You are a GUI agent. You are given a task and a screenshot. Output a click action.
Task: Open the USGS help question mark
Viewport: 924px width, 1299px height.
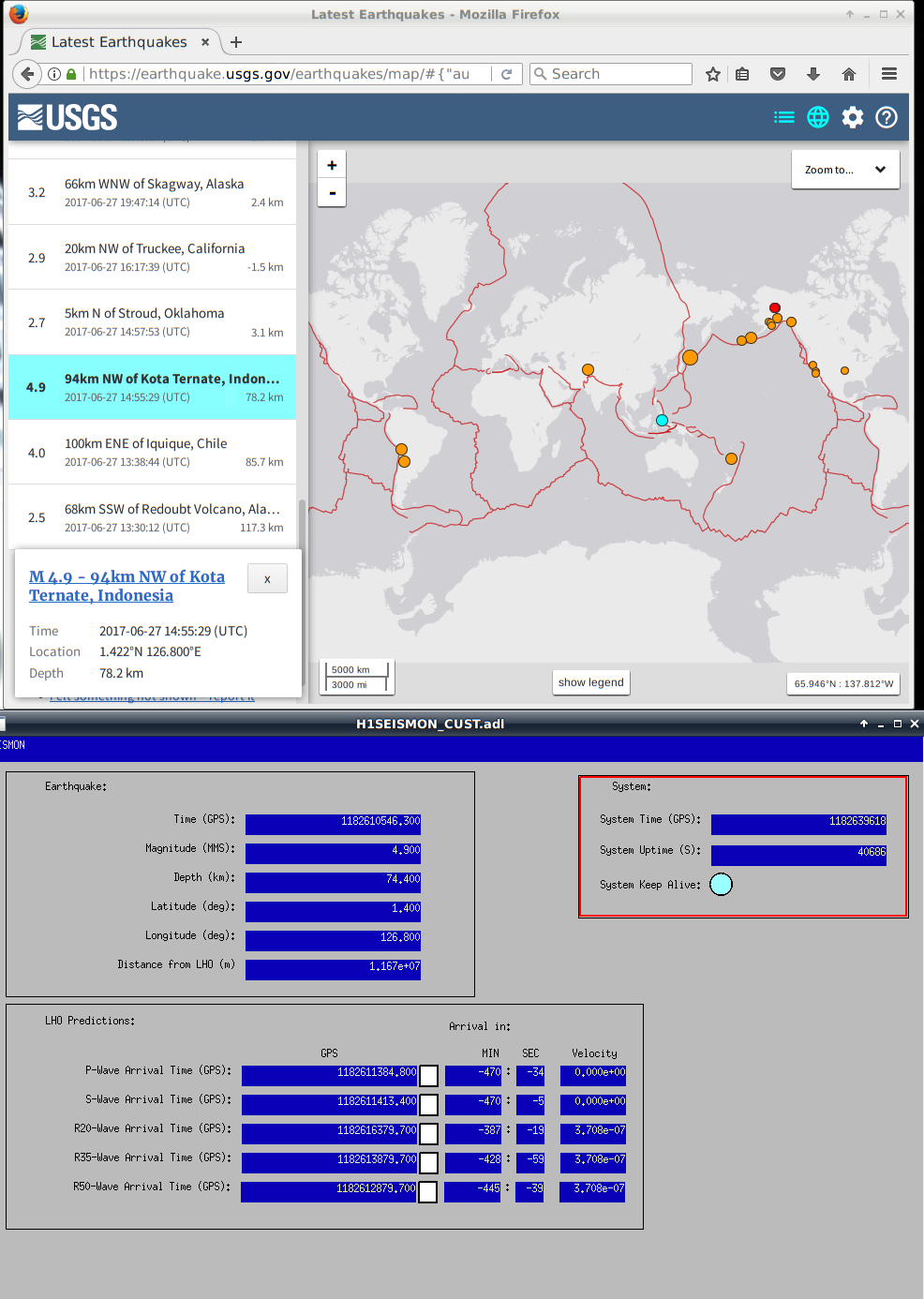coord(887,117)
